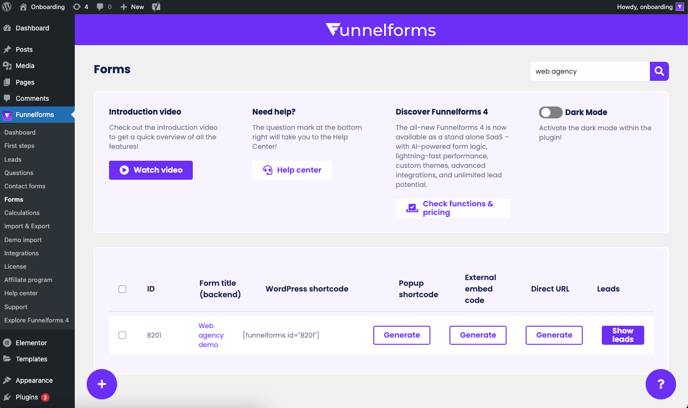Viewport: 688px width, 408px height.
Task: Open Affiliate program submenu item
Action: click(28, 280)
